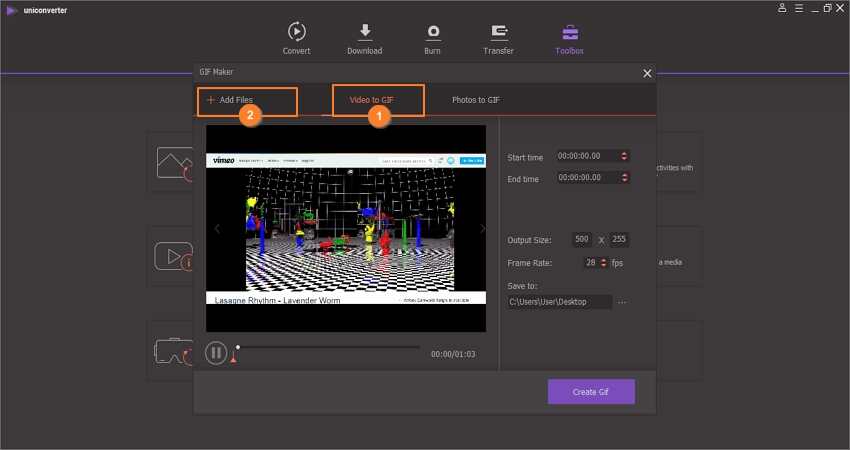Open the Convert section
The width and height of the screenshot is (850, 450).
(296, 38)
